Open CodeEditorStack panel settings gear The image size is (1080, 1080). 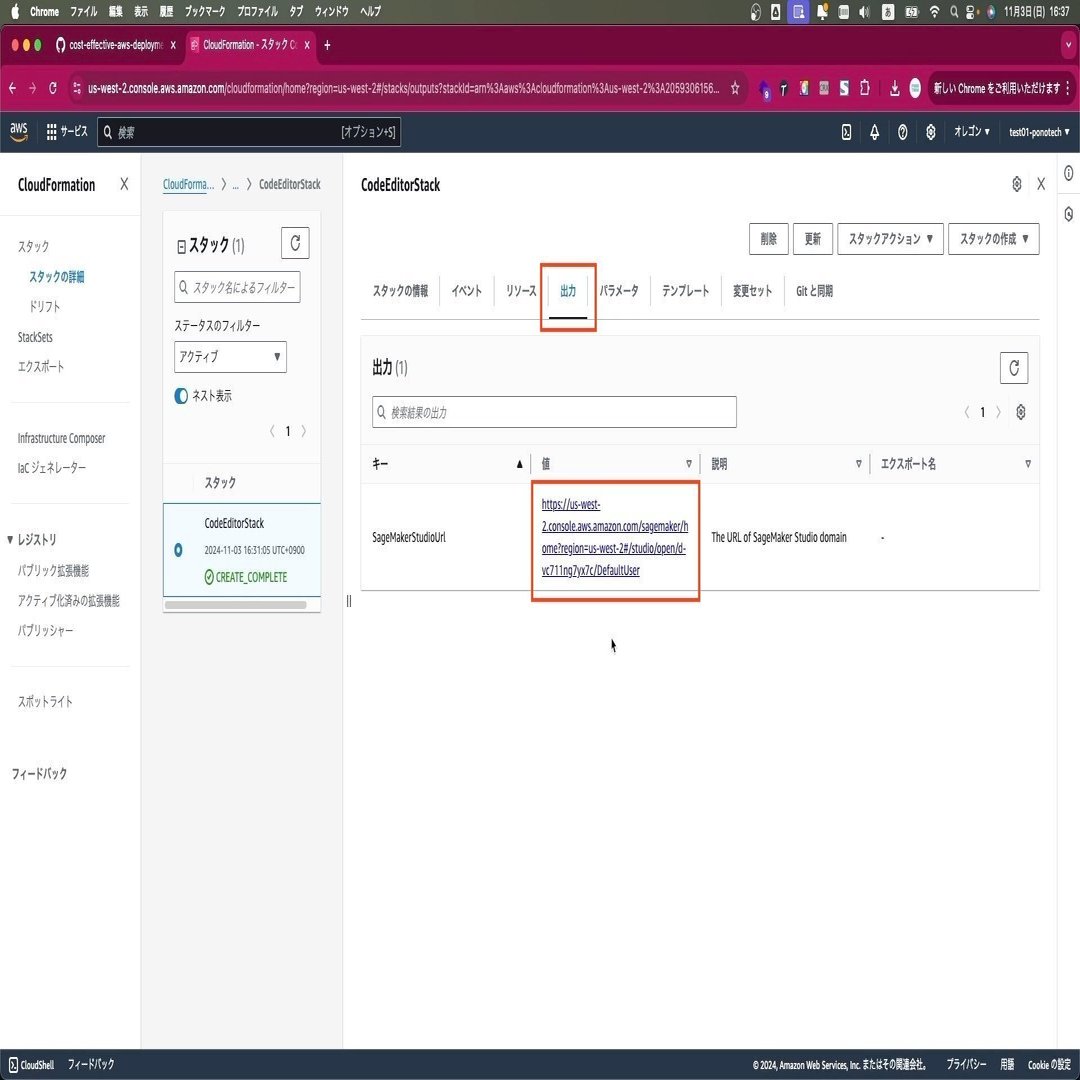coord(1017,184)
